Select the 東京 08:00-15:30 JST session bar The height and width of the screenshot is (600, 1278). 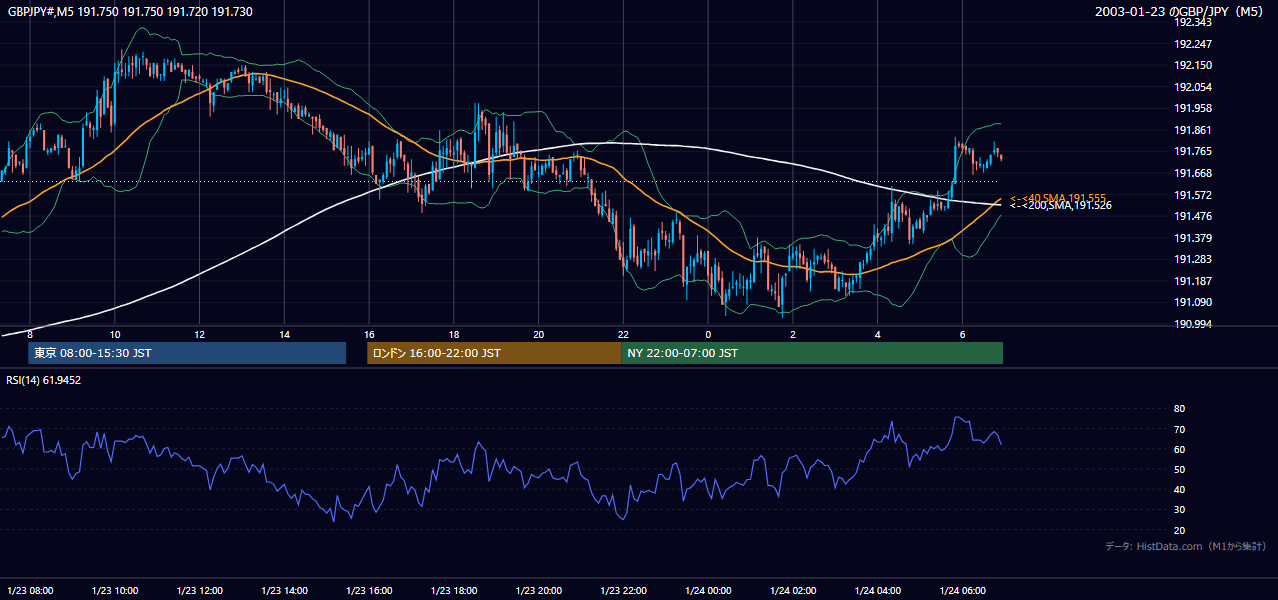pos(187,353)
